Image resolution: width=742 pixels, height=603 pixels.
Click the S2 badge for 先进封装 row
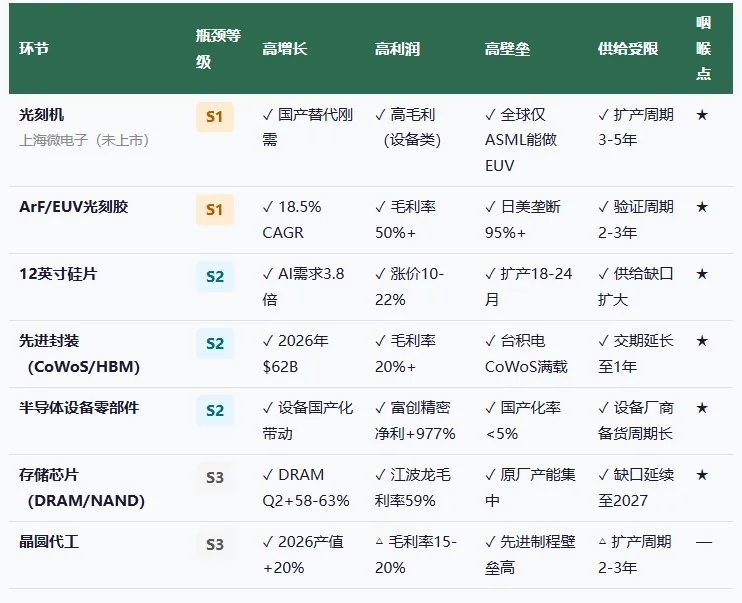(x=215, y=344)
